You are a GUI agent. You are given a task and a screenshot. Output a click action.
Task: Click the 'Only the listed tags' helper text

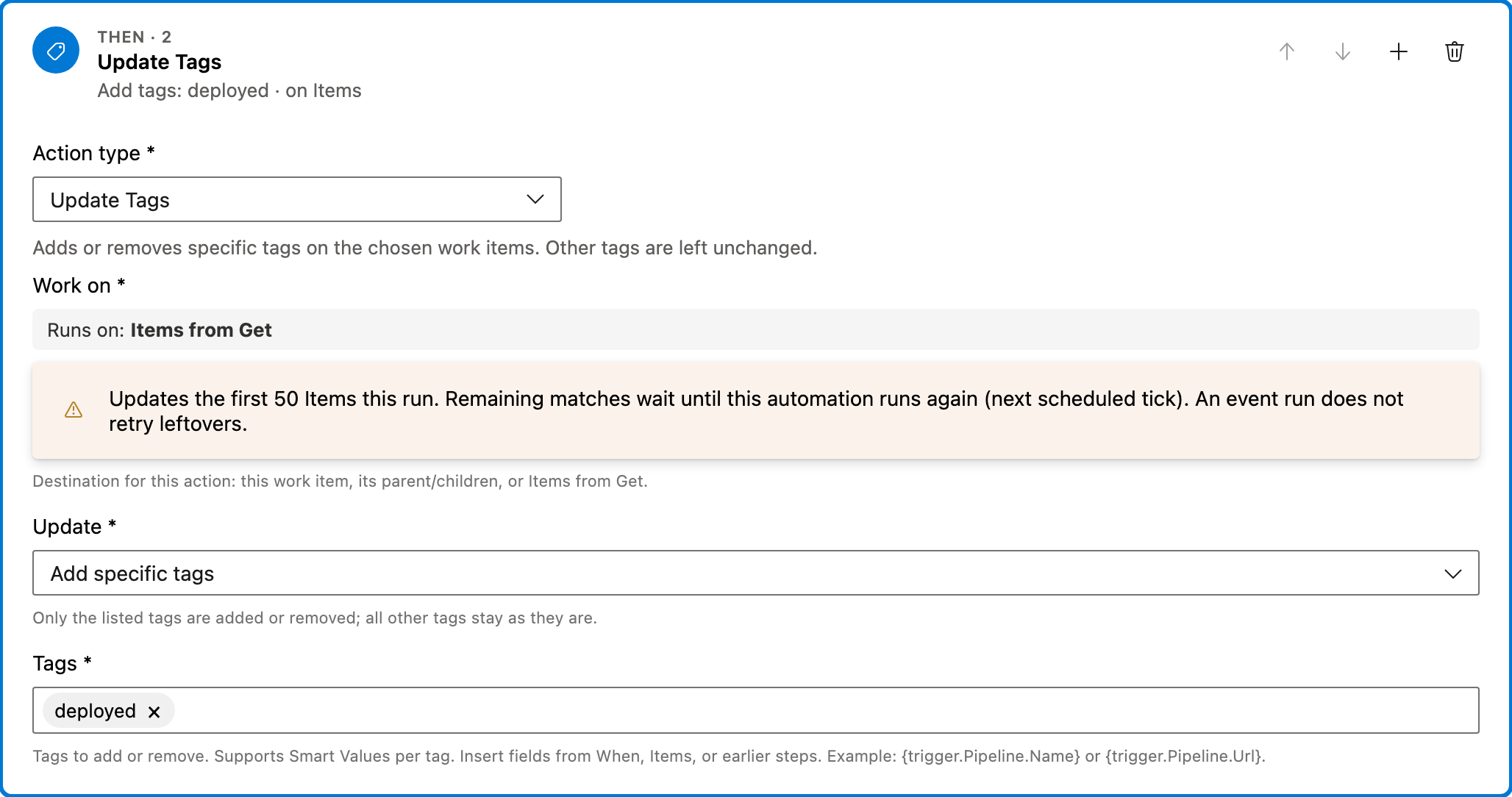click(x=315, y=618)
